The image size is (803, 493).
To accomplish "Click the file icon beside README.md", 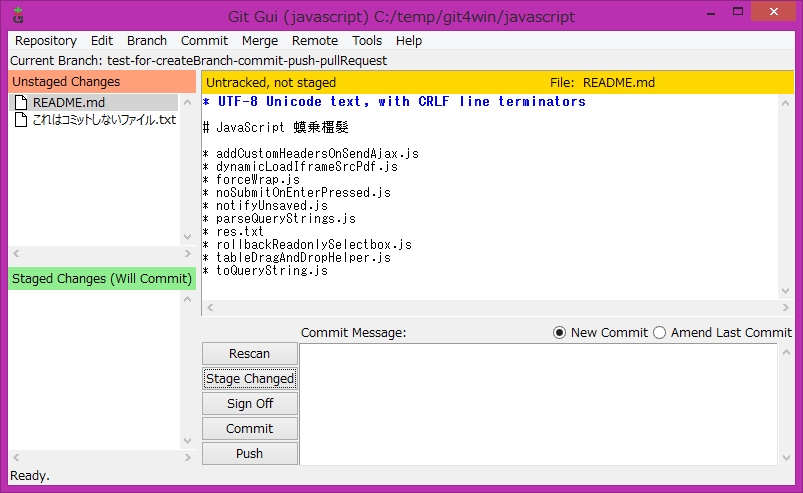I will 21,102.
